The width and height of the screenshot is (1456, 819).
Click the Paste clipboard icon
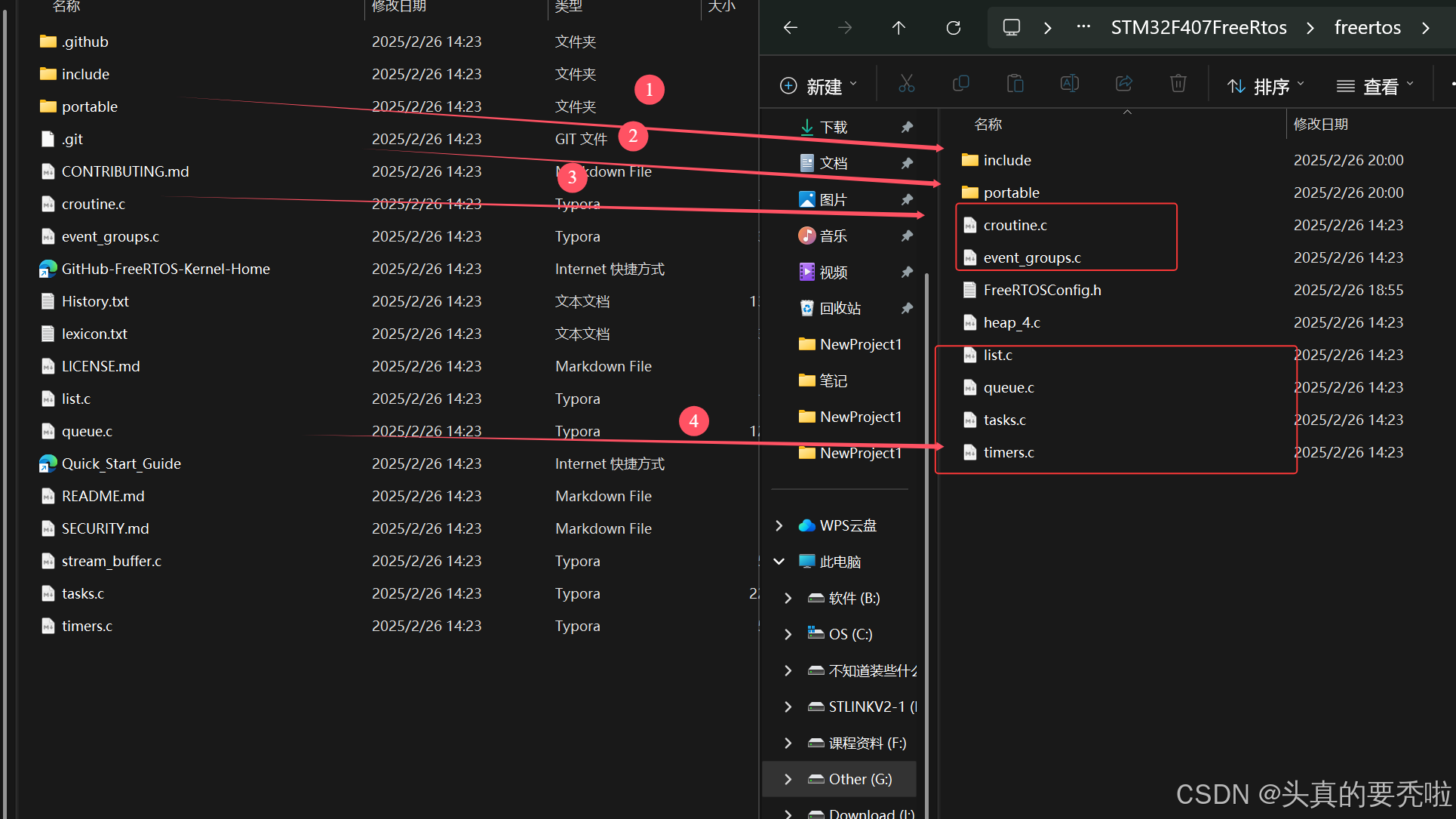(x=1015, y=84)
